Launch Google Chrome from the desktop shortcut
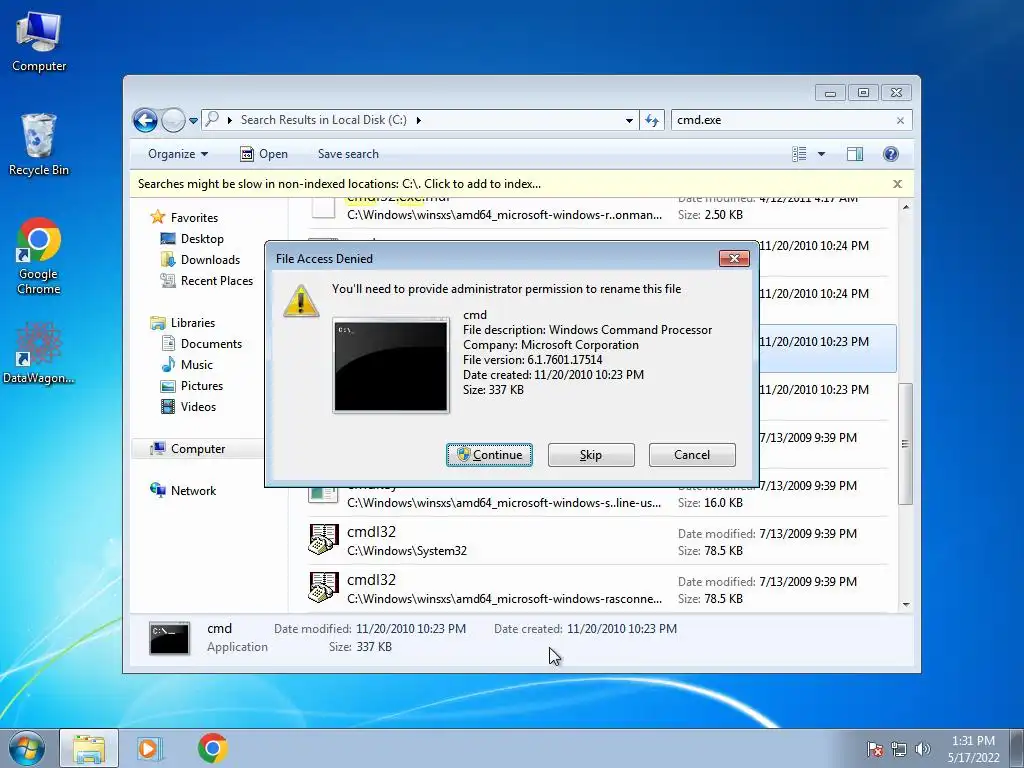This screenshot has width=1024, height=768. click(39, 256)
